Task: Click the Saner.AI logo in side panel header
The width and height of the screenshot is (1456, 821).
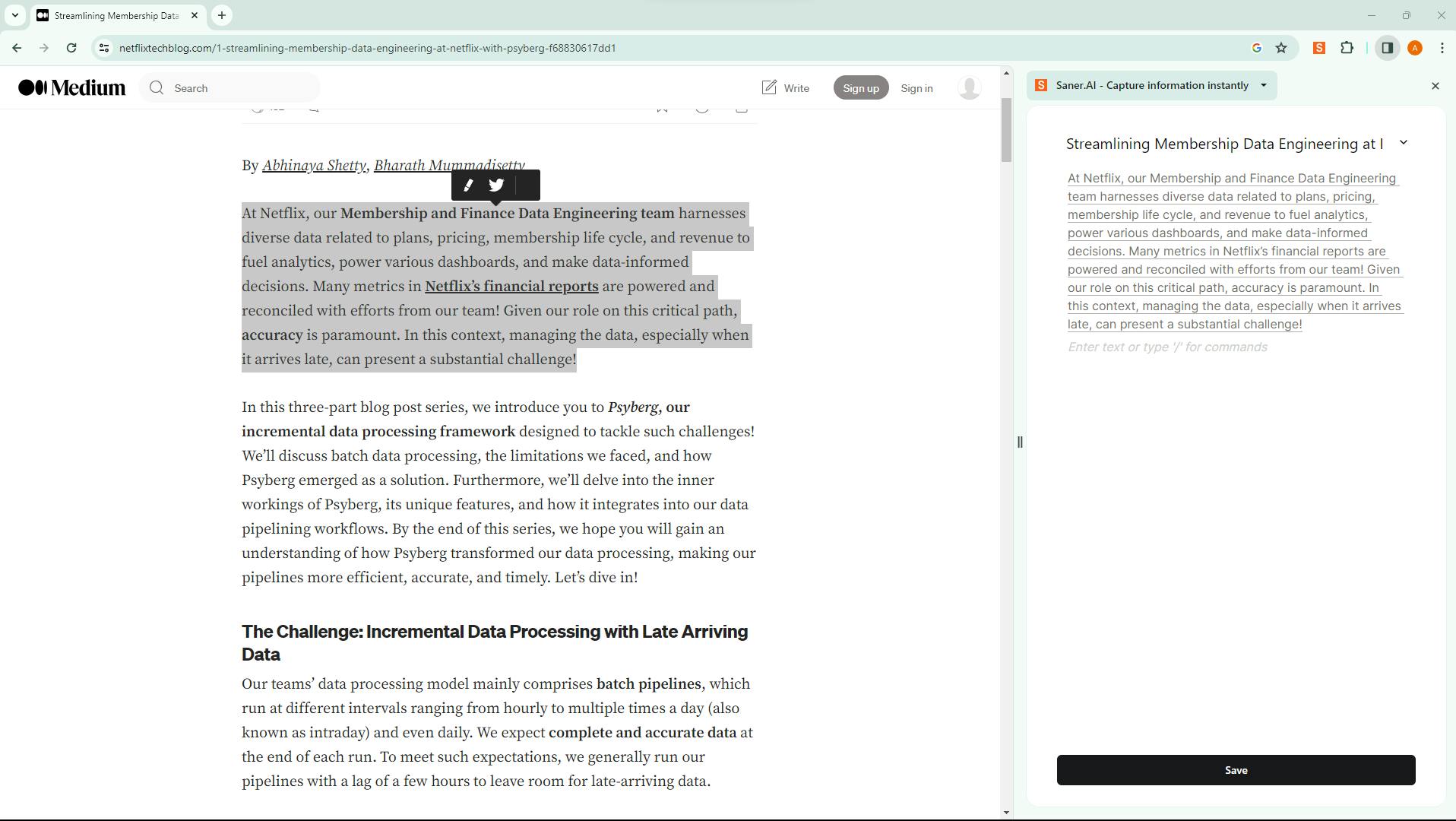Action: [x=1041, y=86]
